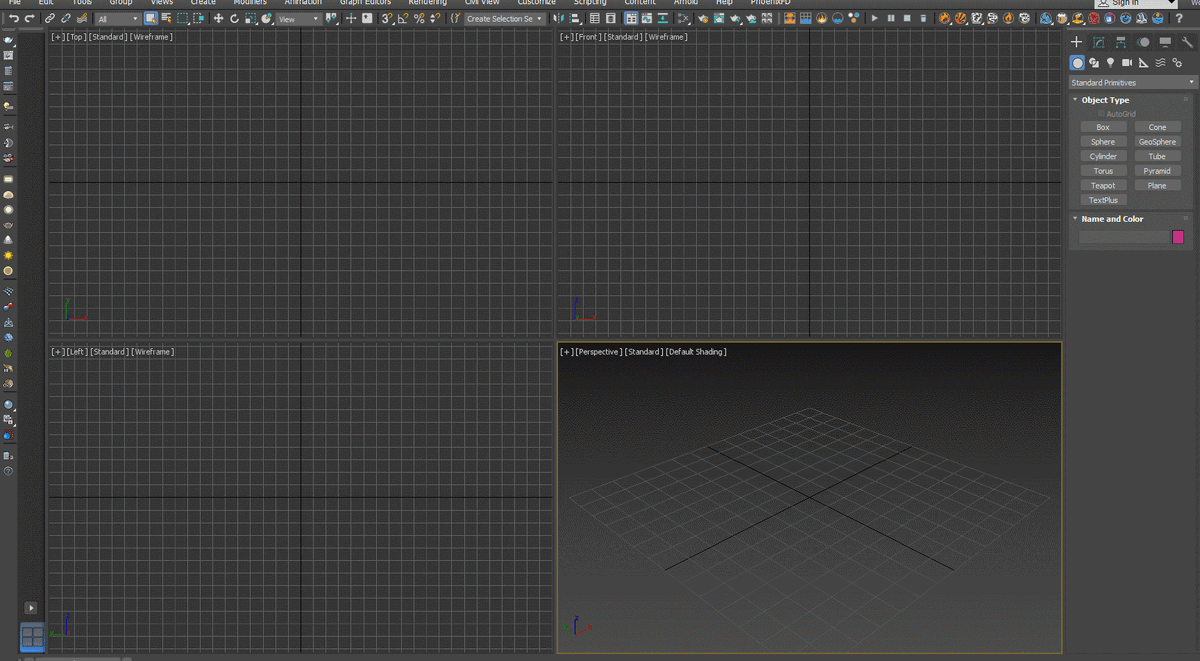Switch to the Create tab of the command panel
Screen dimensions: 1200x661
point(1076,42)
